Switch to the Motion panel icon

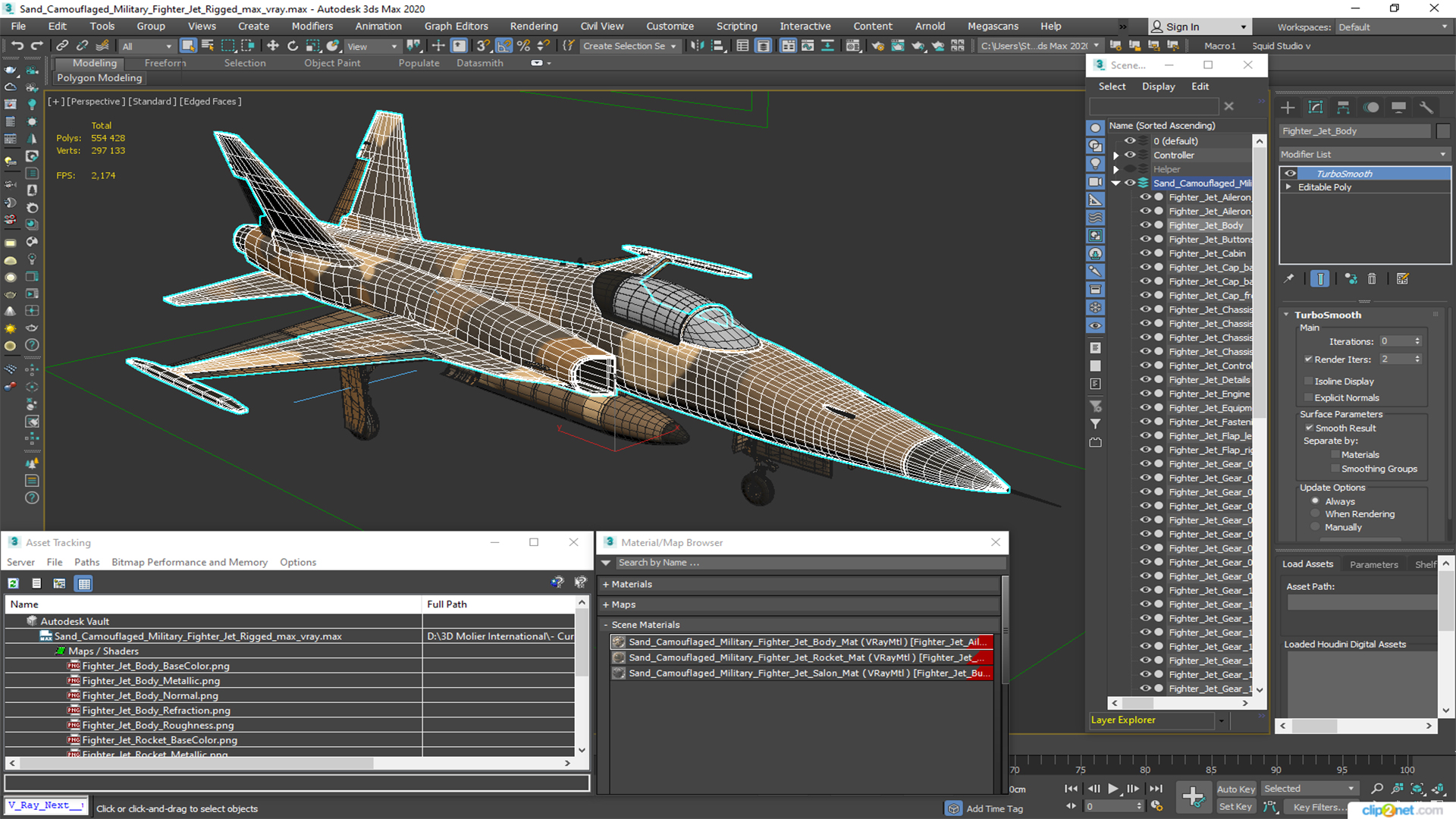pyautogui.click(x=1371, y=108)
